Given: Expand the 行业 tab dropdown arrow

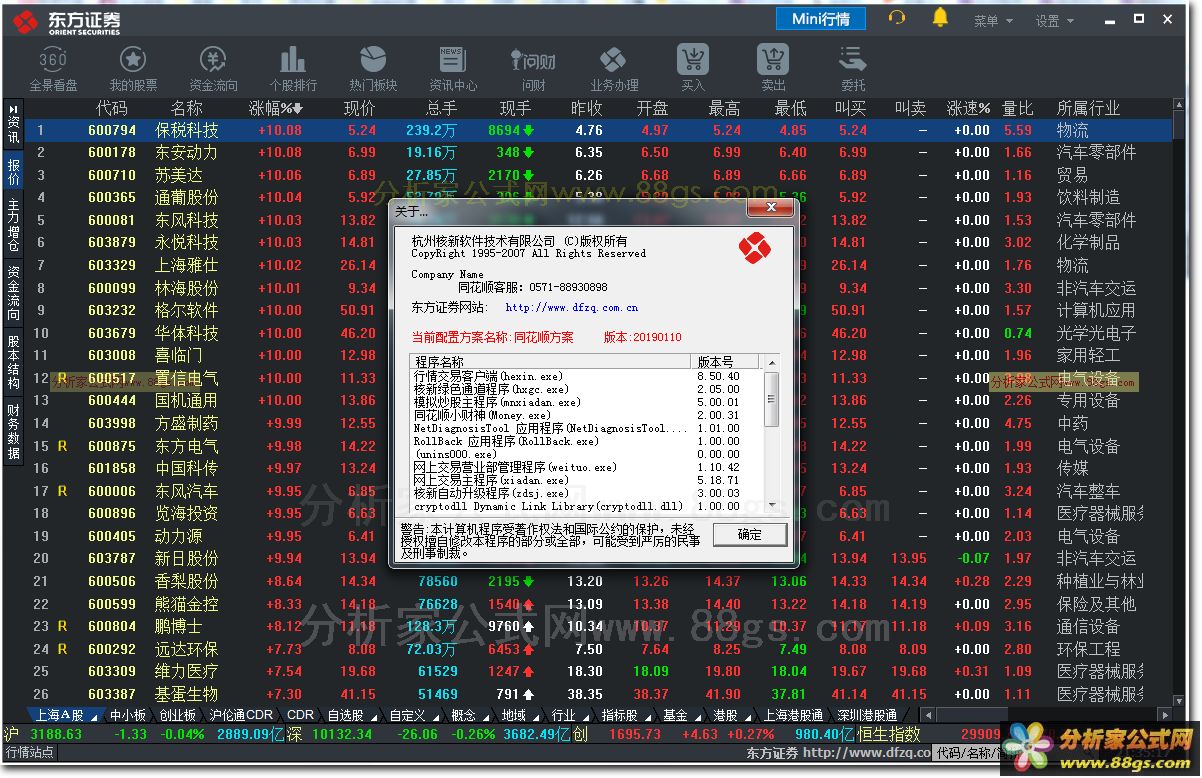Looking at the screenshot, I should tap(586, 716).
